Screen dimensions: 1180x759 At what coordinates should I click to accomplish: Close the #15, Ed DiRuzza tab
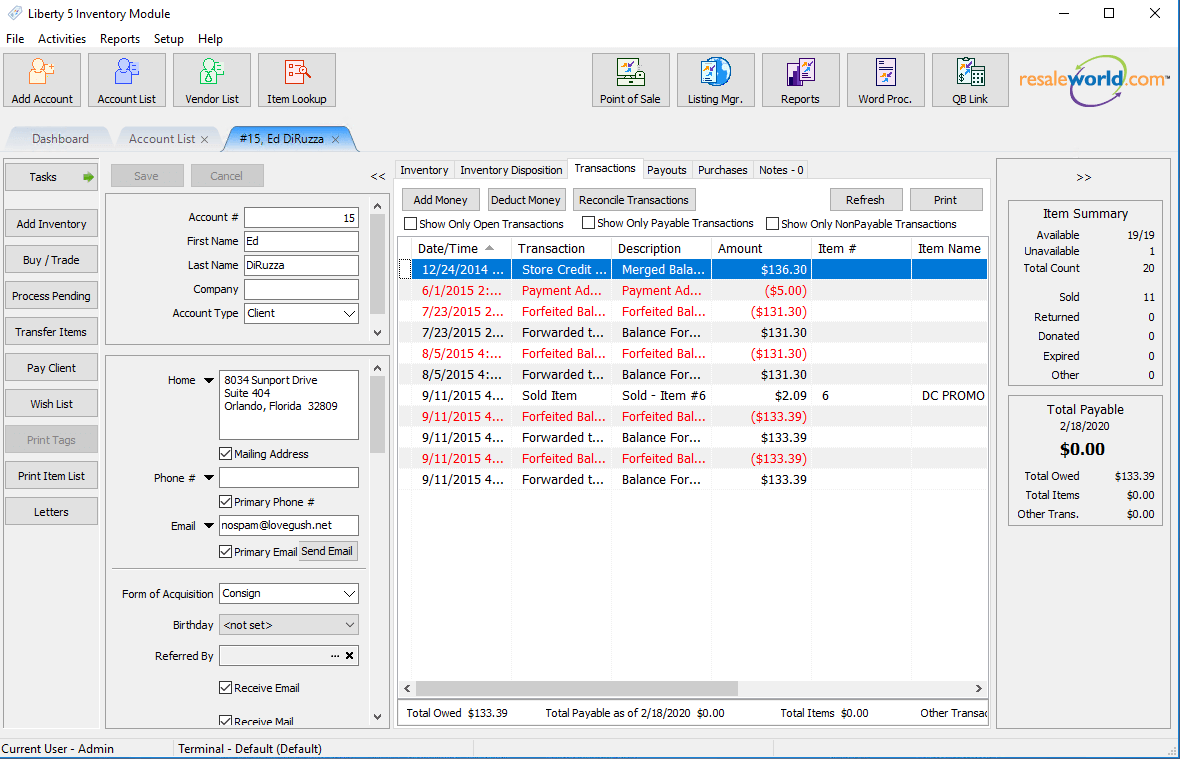point(336,139)
